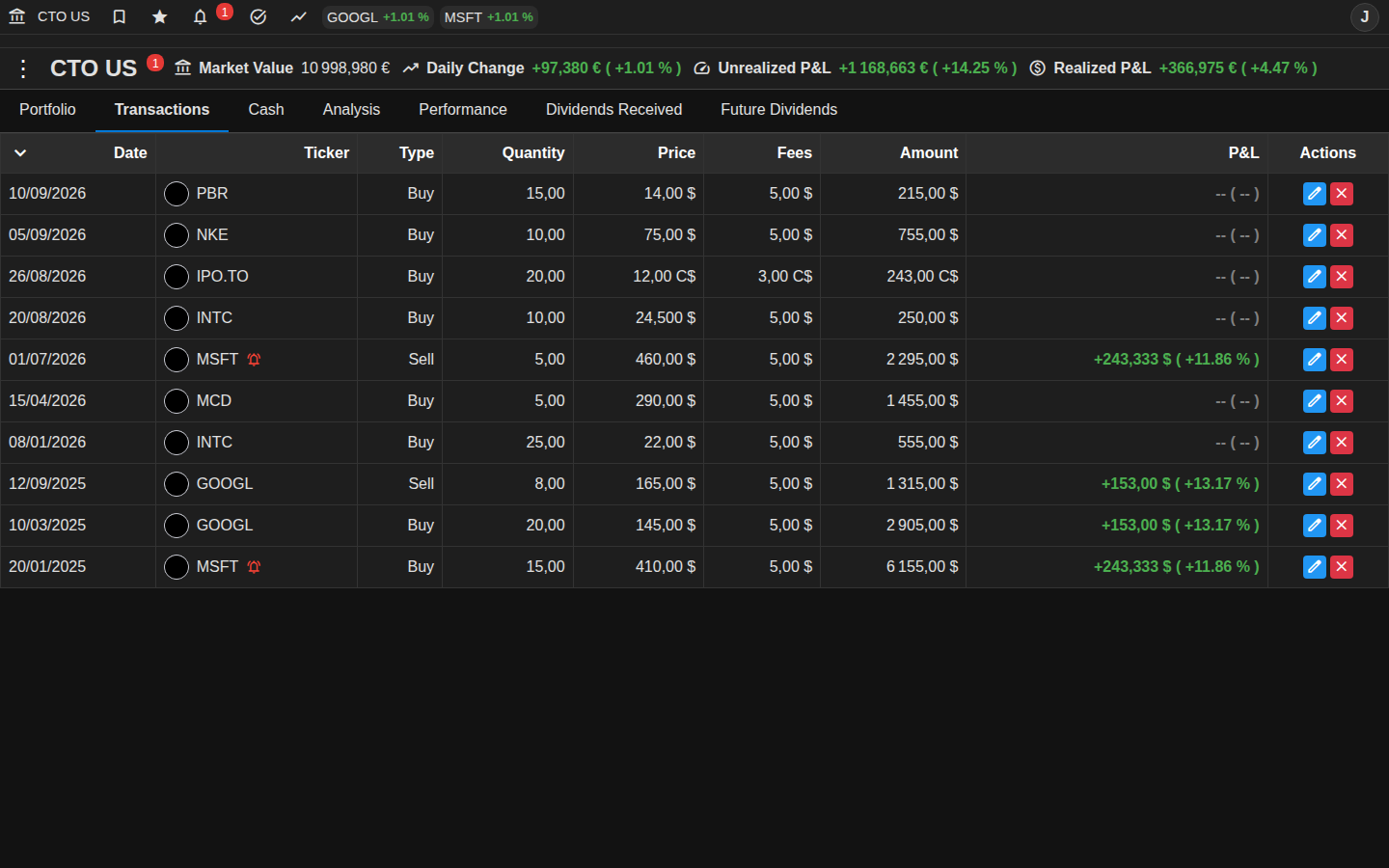
Task: Open the three-dot portfolio menu
Action: (23, 68)
